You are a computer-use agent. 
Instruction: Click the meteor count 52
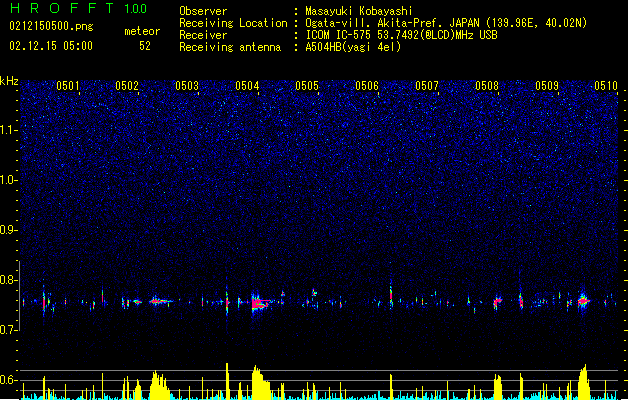145,46
